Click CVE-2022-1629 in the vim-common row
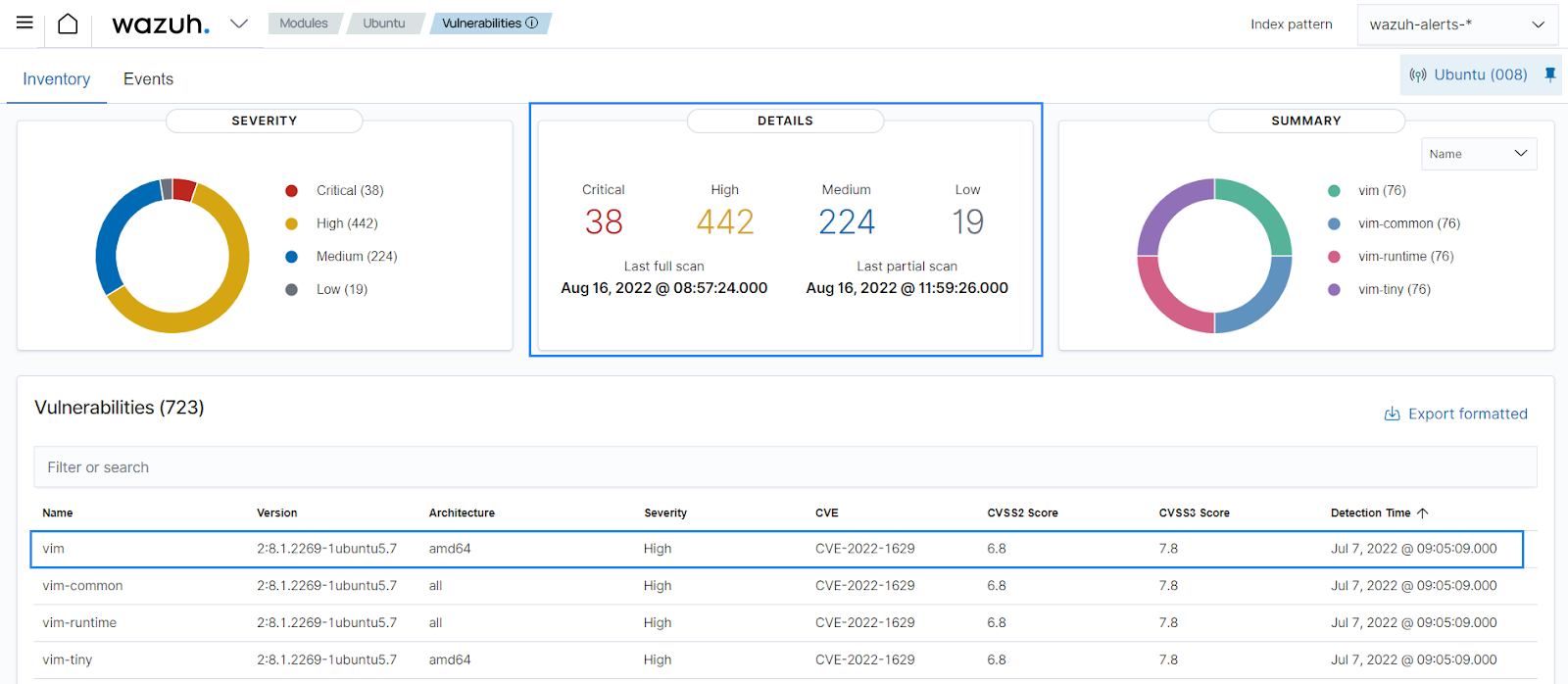 (865, 586)
